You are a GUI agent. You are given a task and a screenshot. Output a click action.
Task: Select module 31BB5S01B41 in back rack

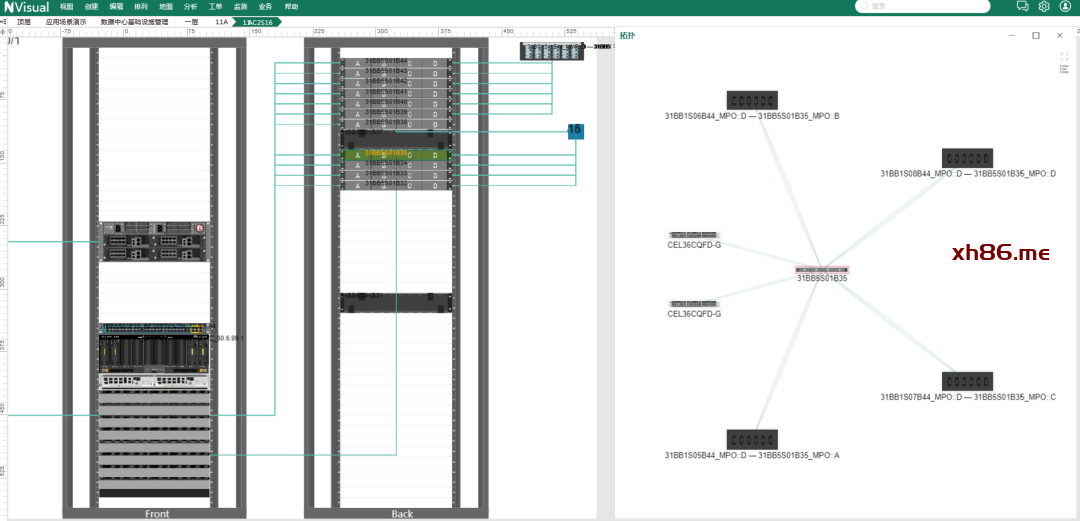(396, 94)
